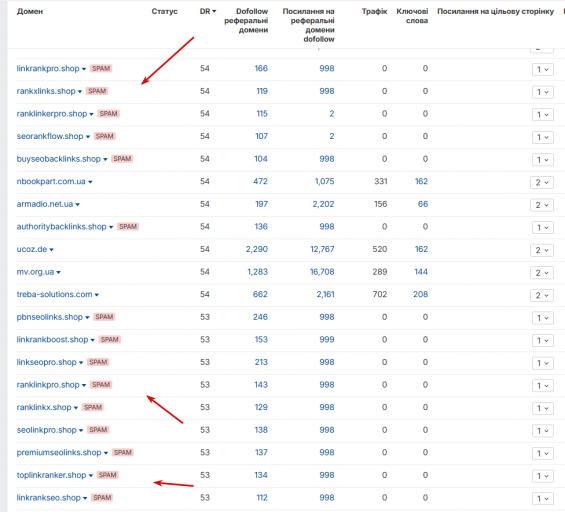Click dofollow links value 12,767 for ucoz.de
Image resolution: width=565 pixels, height=512 pixels.
pyautogui.click(x=322, y=249)
